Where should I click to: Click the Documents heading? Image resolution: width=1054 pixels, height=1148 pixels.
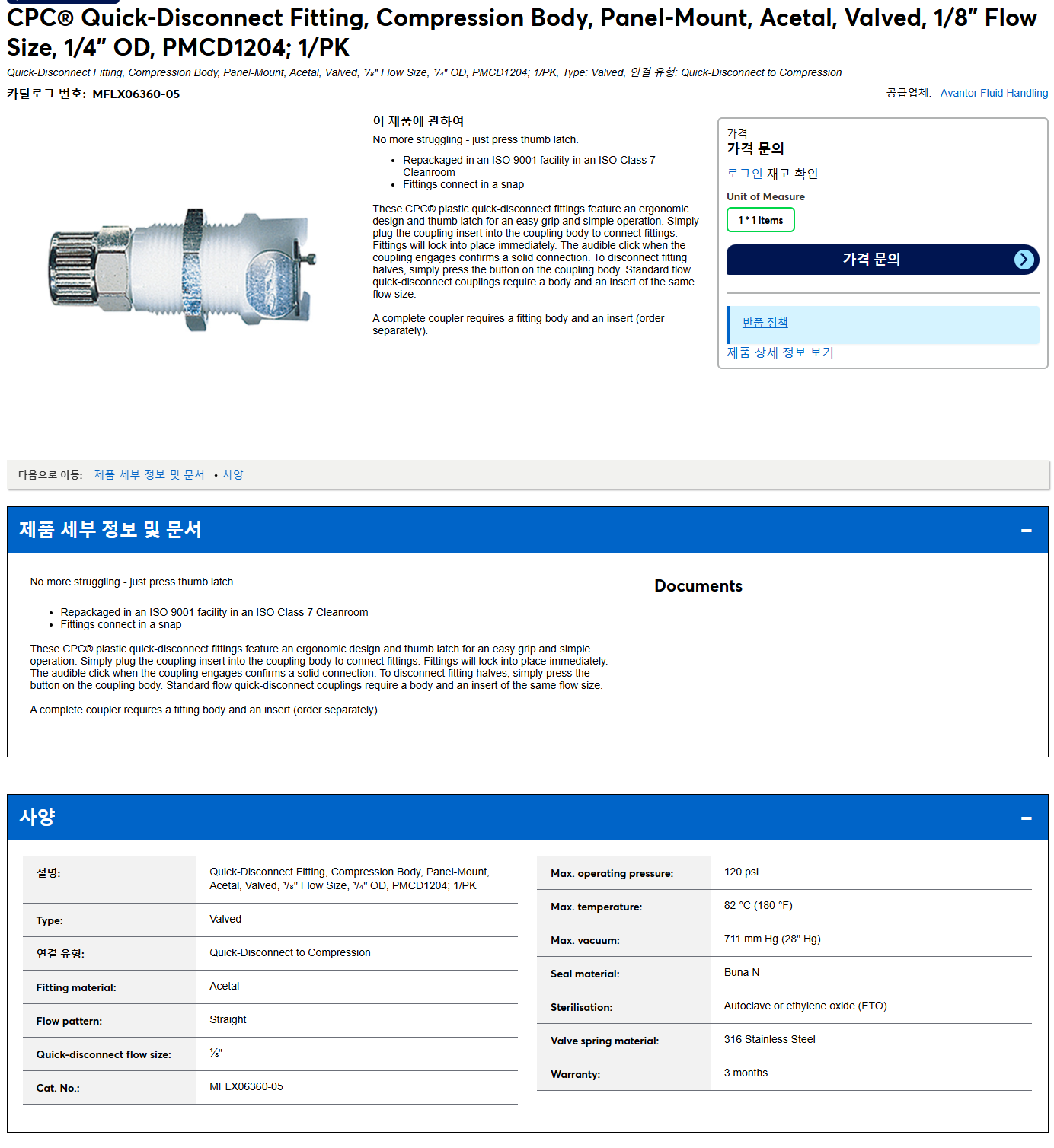[x=698, y=586]
